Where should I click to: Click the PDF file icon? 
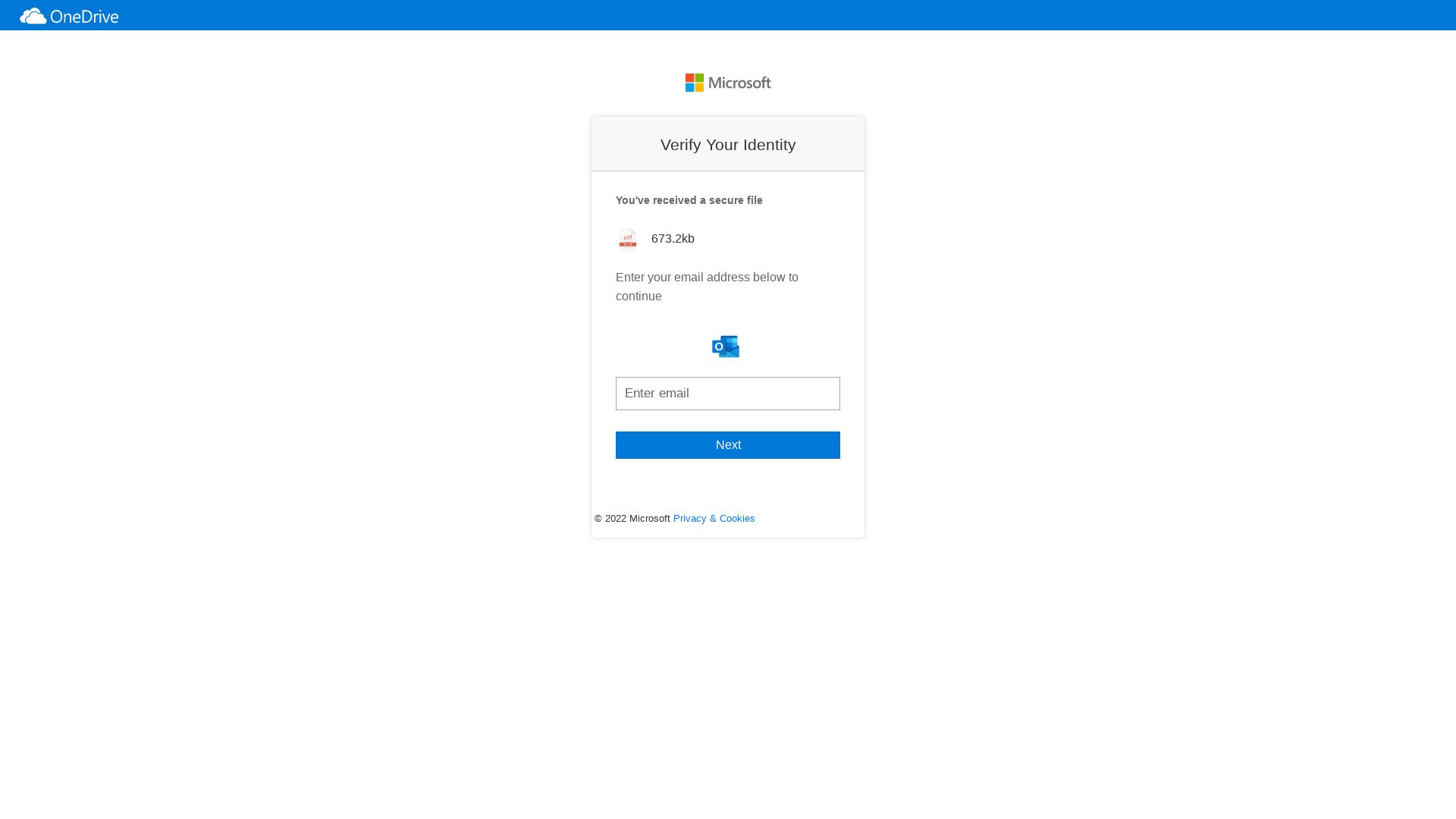(628, 239)
